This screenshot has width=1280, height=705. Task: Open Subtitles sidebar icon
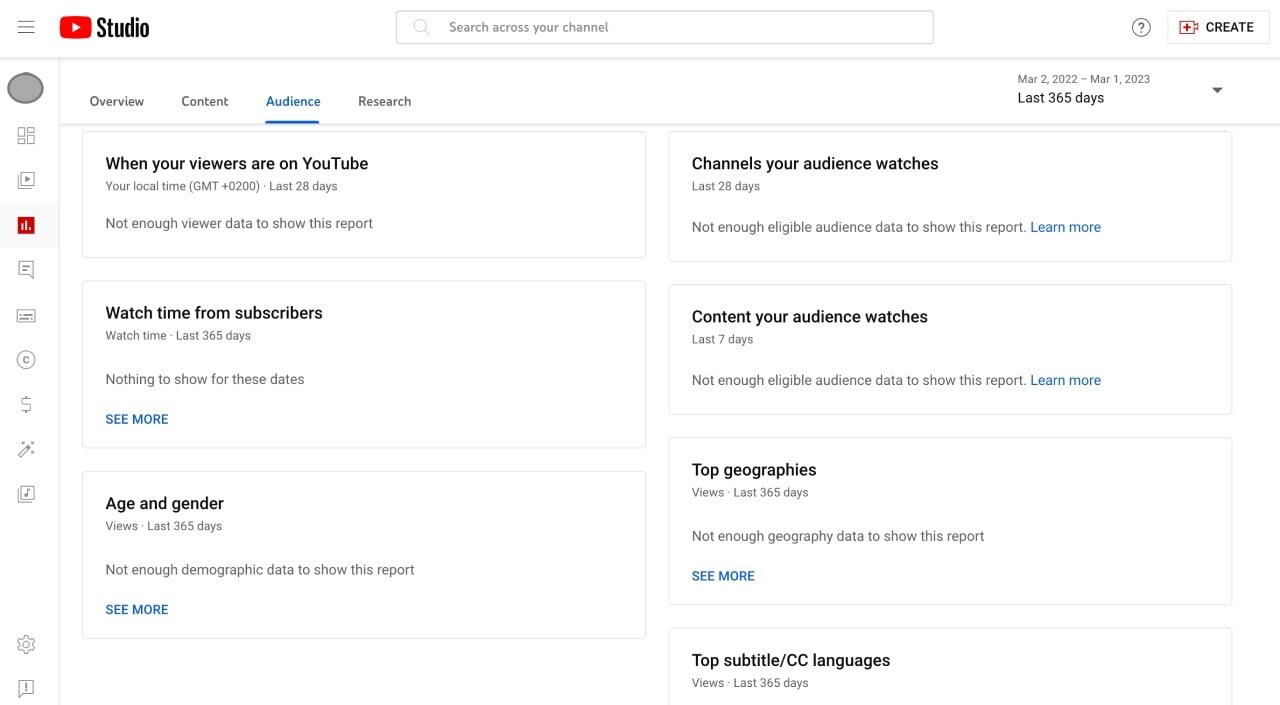(x=26, y=315)
